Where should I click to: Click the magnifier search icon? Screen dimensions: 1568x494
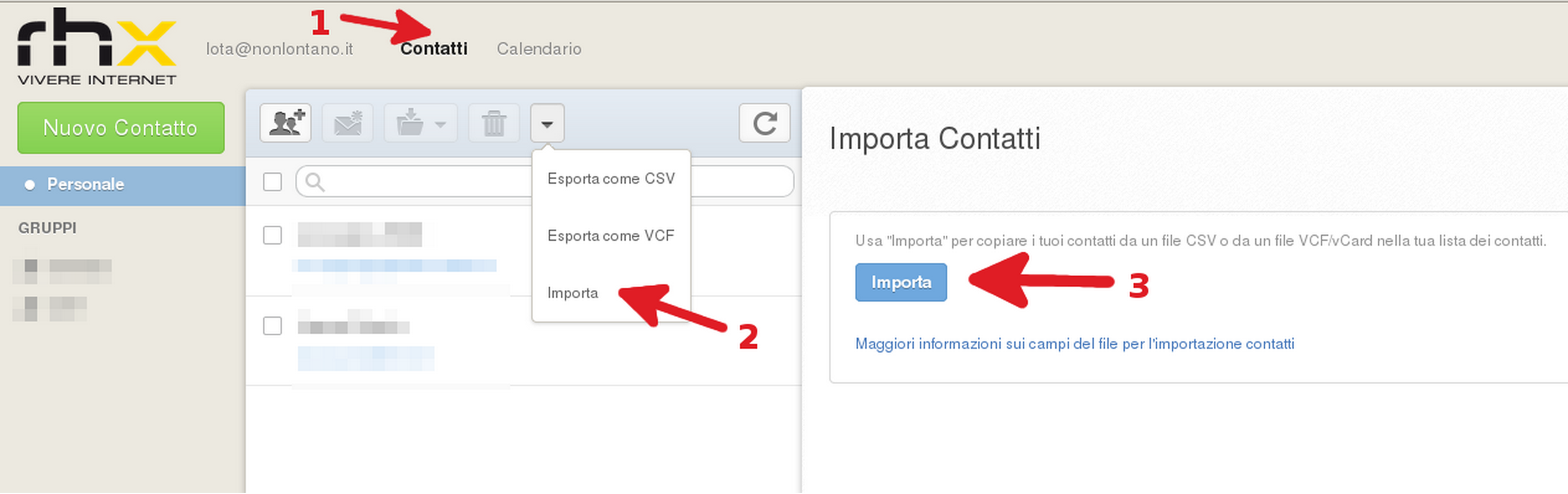315,182
